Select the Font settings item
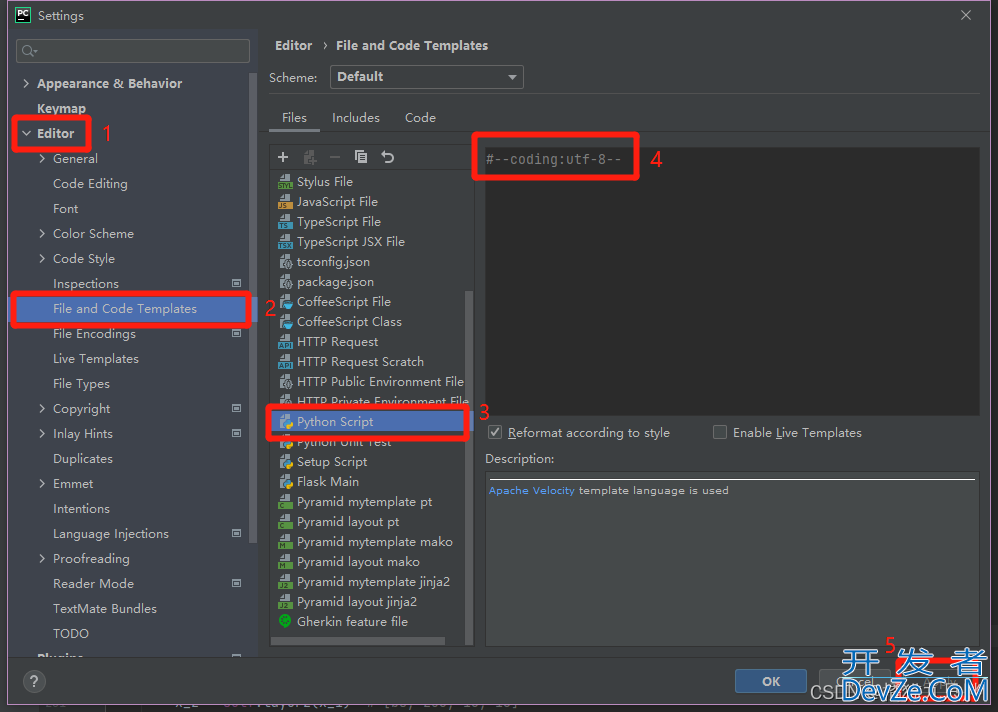Screen dimensions: 998x712 [66, 209]
